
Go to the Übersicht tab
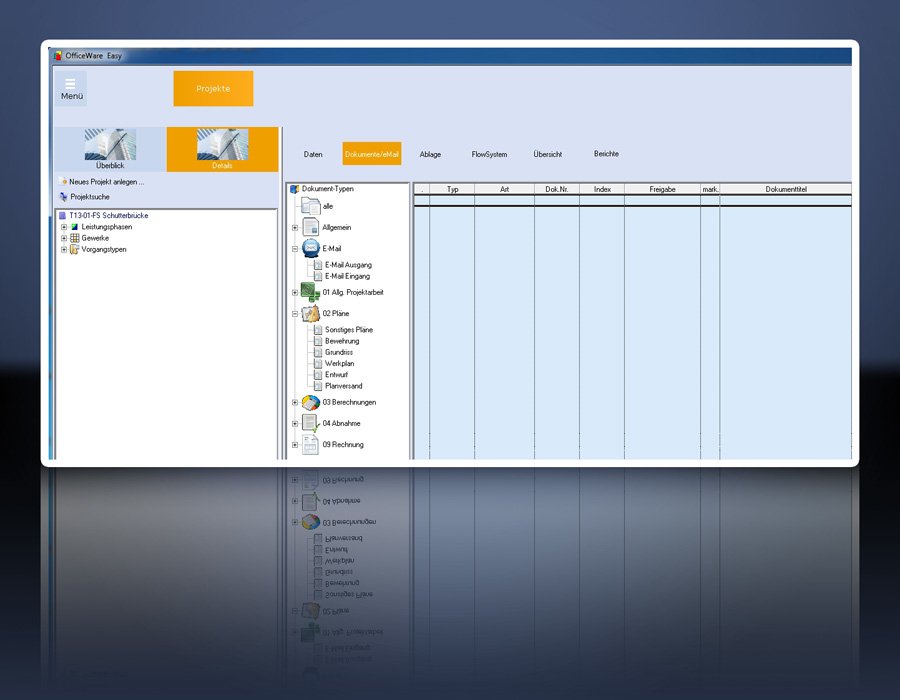click(x=548, y=154)
